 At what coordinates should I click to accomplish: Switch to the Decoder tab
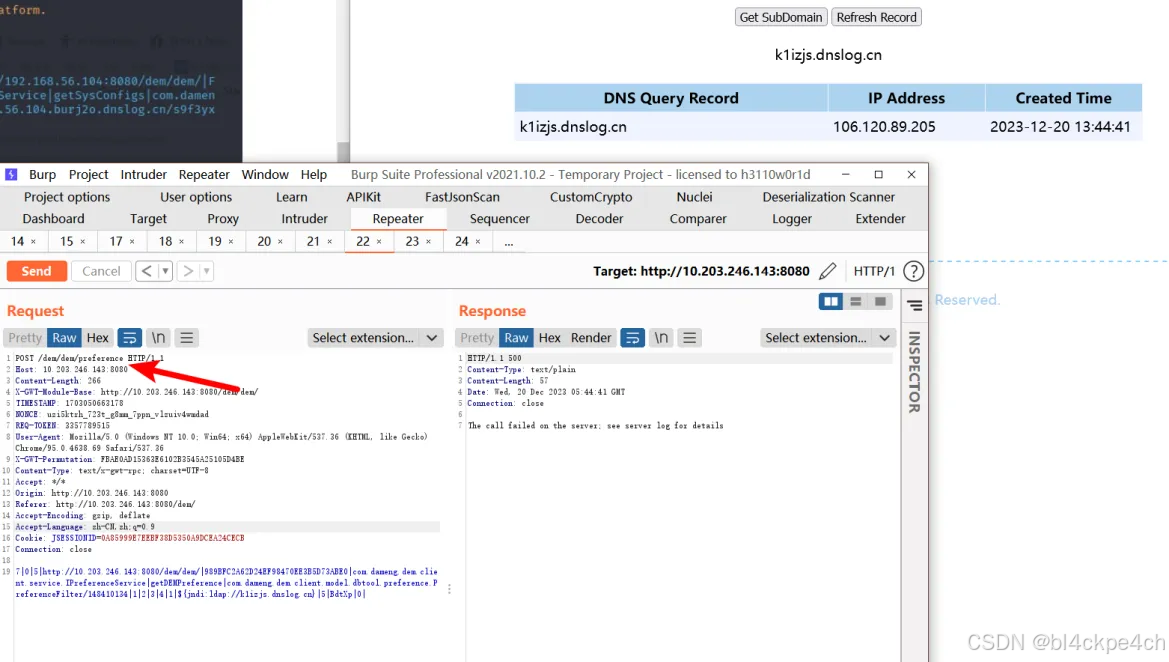599,218
